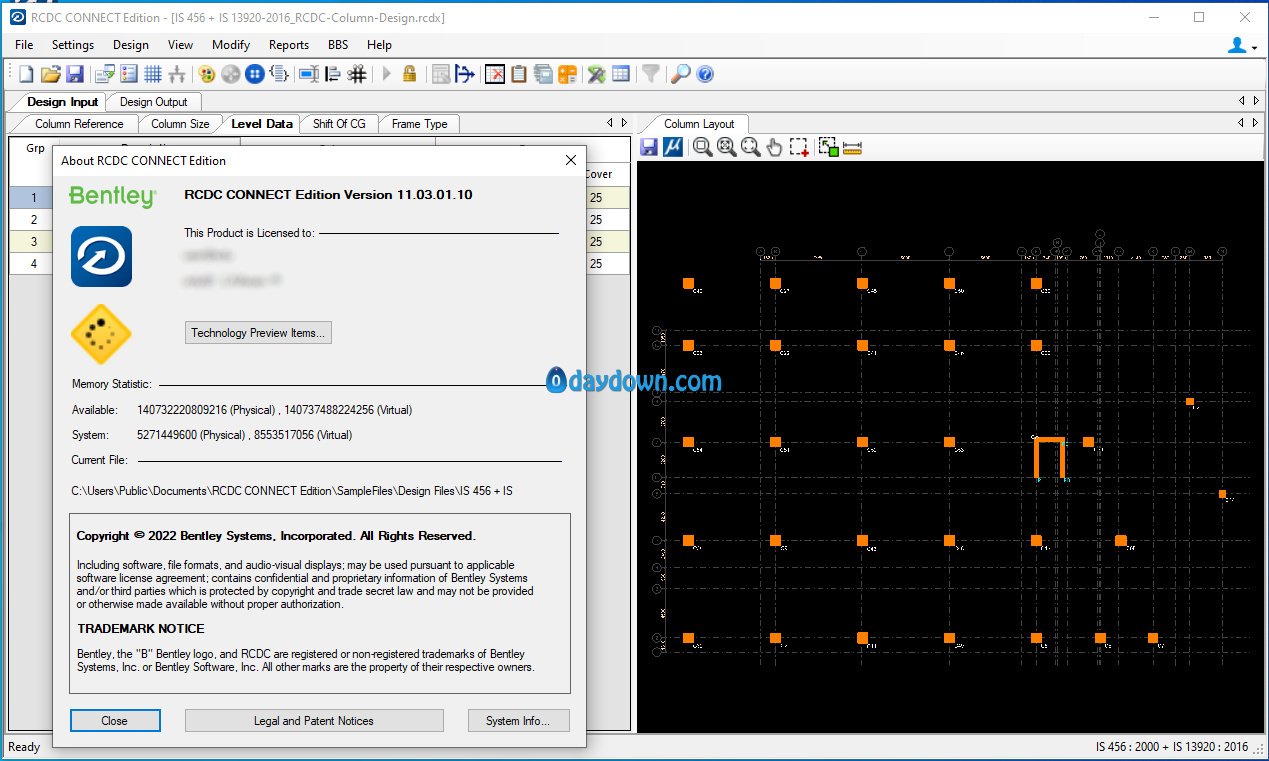Select group row 3 in the Level Data table

(x=34, y=241)
